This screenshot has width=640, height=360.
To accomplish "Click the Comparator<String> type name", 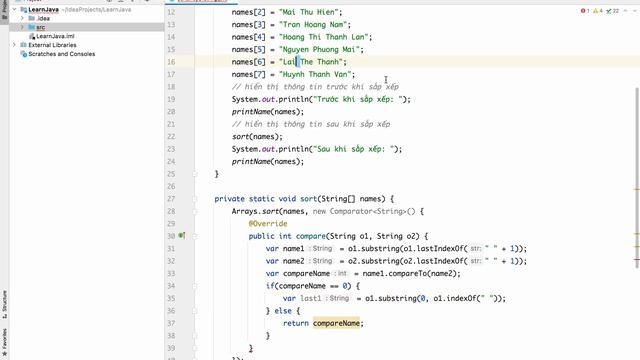I will [x=368, y=211].
